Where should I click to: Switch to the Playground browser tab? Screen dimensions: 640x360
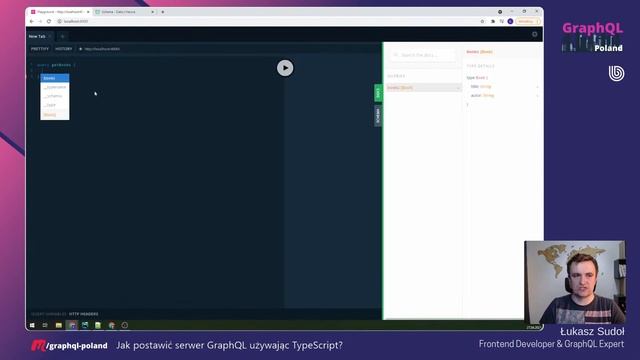[x=60, y=12]
